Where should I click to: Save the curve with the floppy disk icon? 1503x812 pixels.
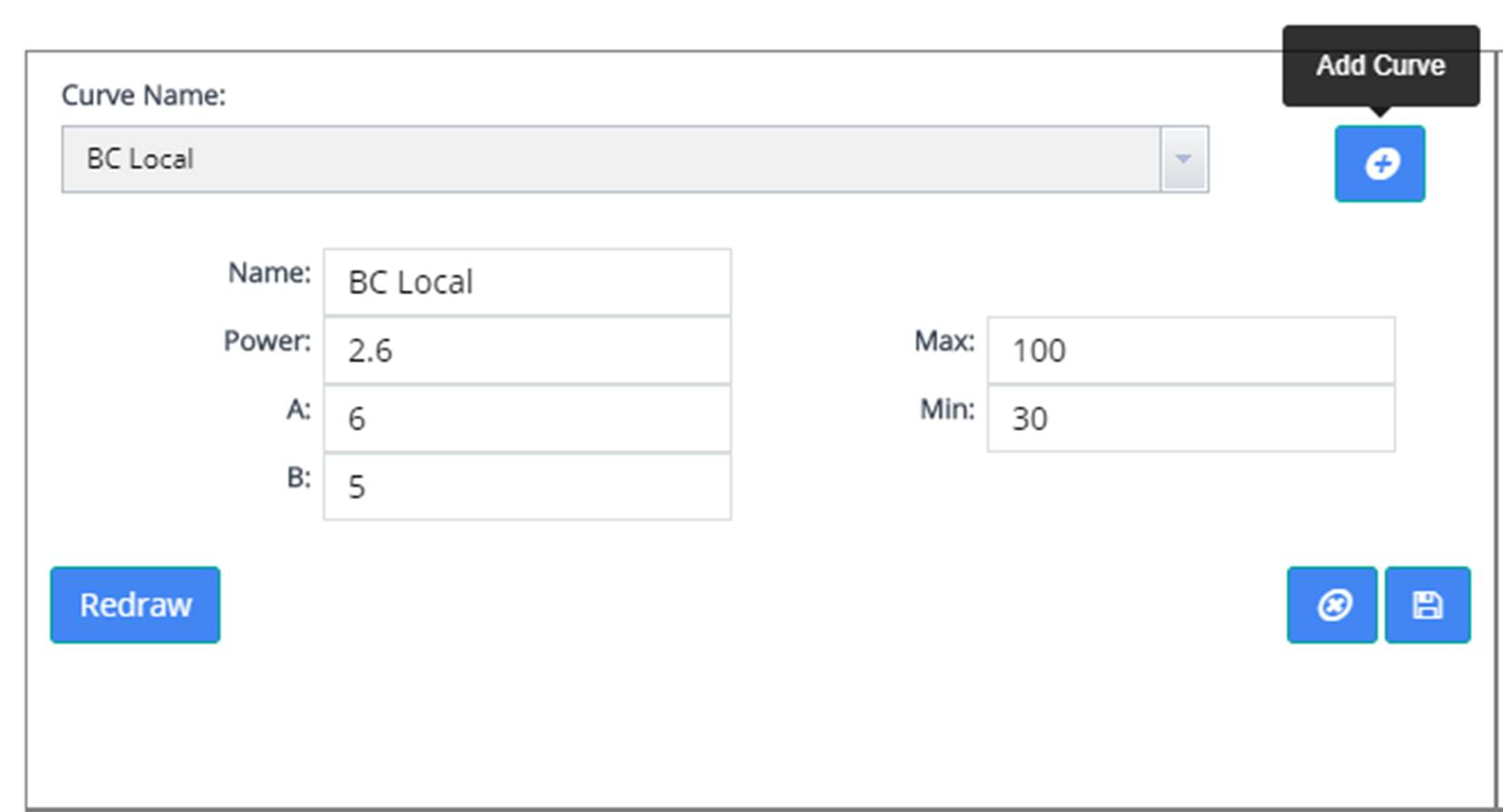click(1427, 605)
